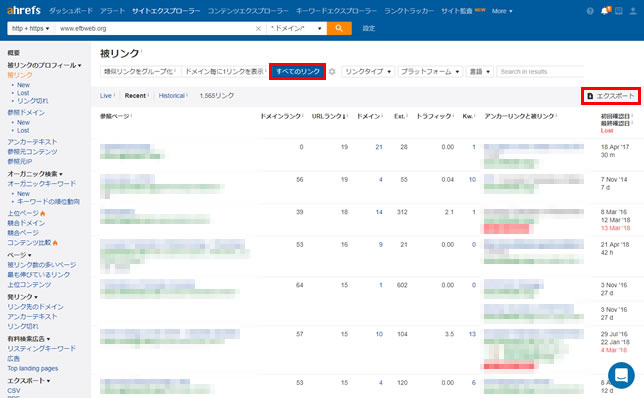The image size is (644, 398).
Task: Open the notifications bell icon
Action: 605,11
